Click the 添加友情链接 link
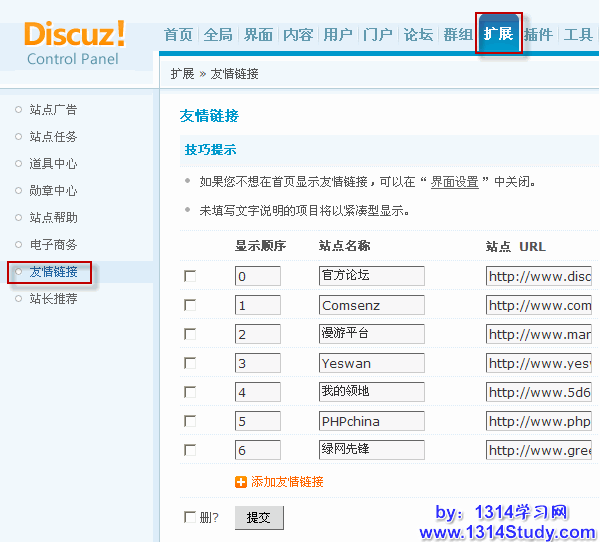Image resolution: width=600 pixels, height=542 pixels. tap(287, 482)
